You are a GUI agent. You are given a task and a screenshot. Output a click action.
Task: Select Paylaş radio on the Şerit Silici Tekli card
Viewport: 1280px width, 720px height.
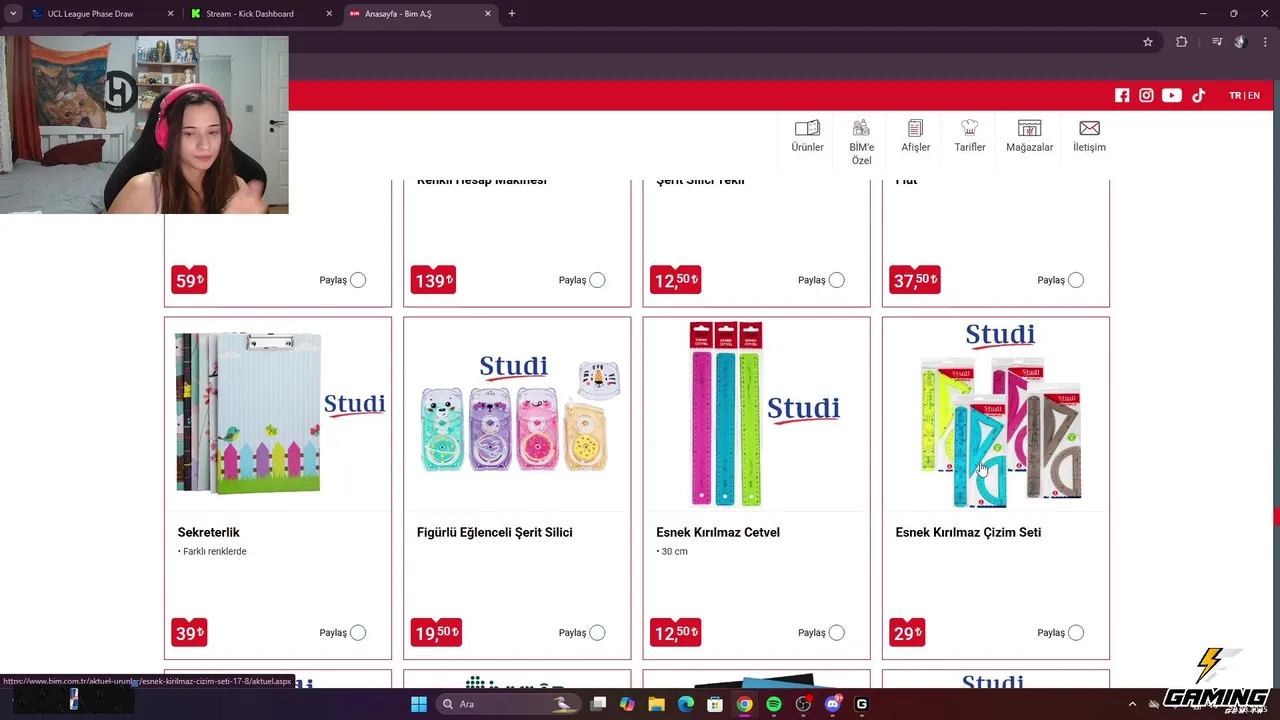click(x=836, y=280)
